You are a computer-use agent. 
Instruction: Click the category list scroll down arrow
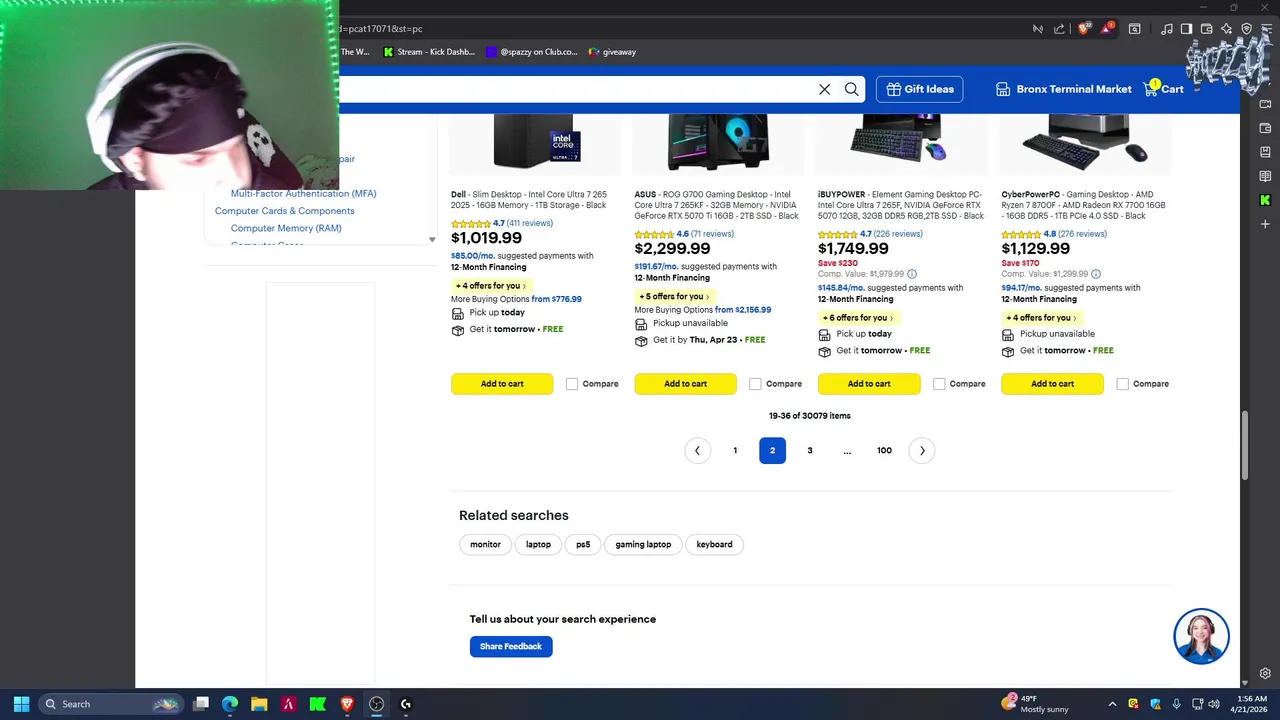[x=432, y=240]
